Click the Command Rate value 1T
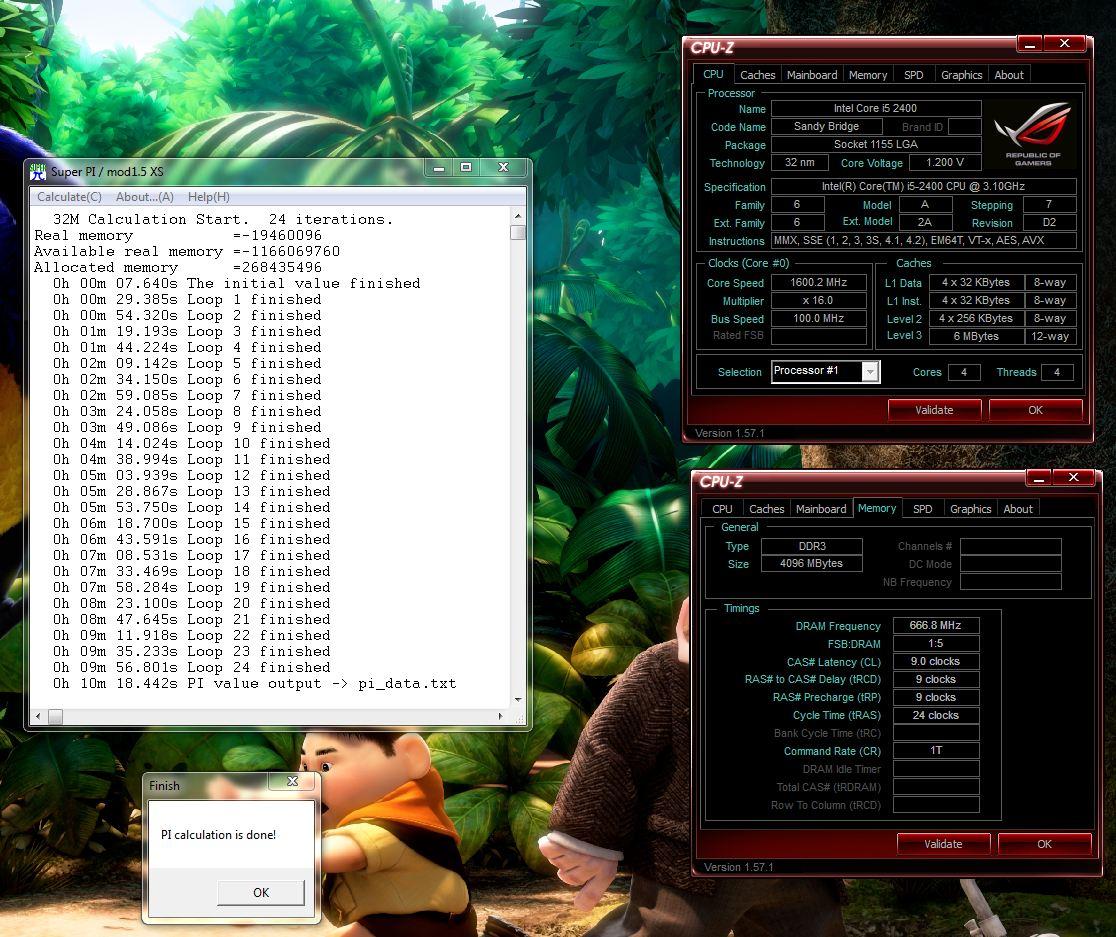Image resolution: width=1116 pixels, height=937 pixels. pos(935,751)
